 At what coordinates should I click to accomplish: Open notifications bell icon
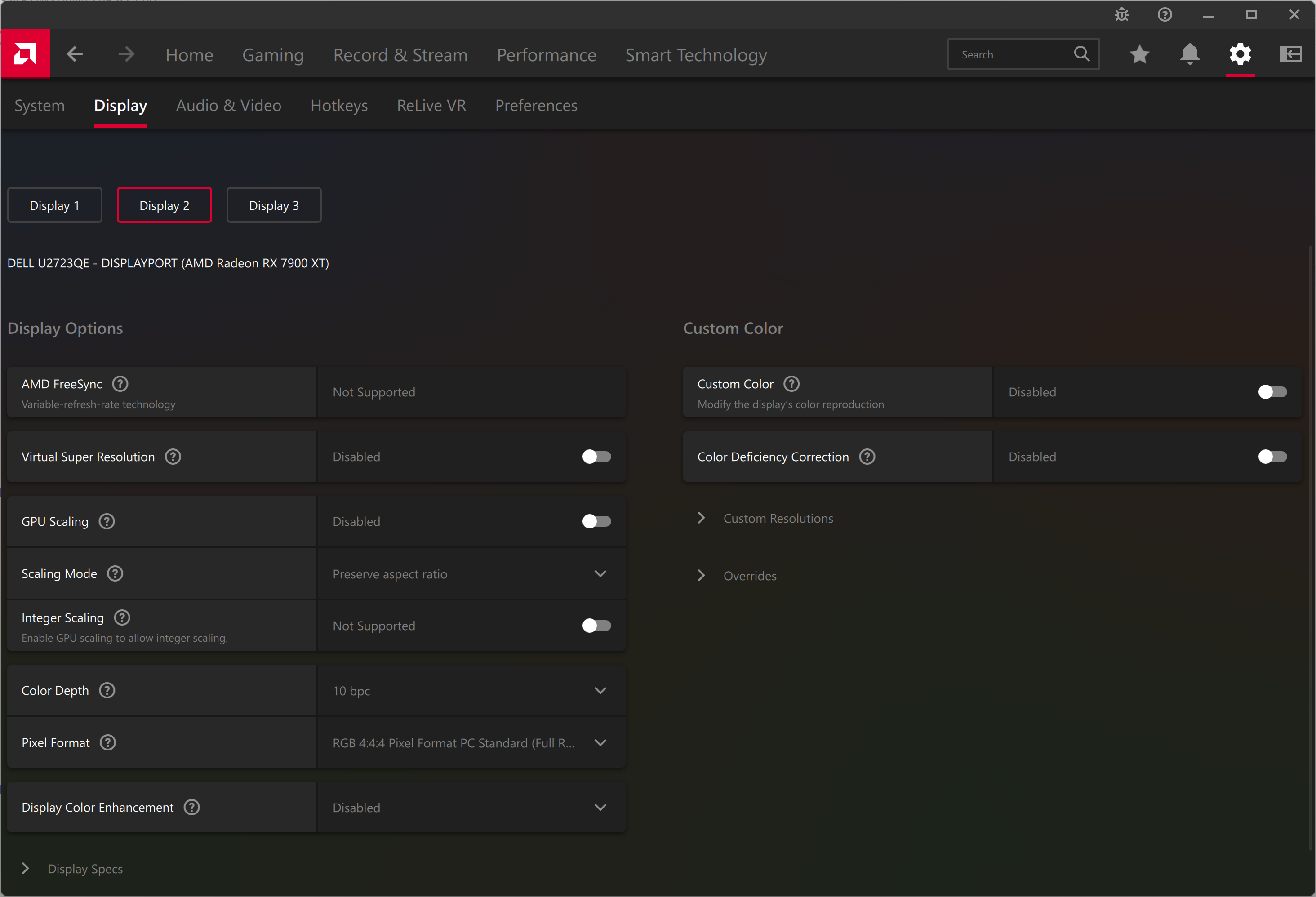pos(1190,54)
